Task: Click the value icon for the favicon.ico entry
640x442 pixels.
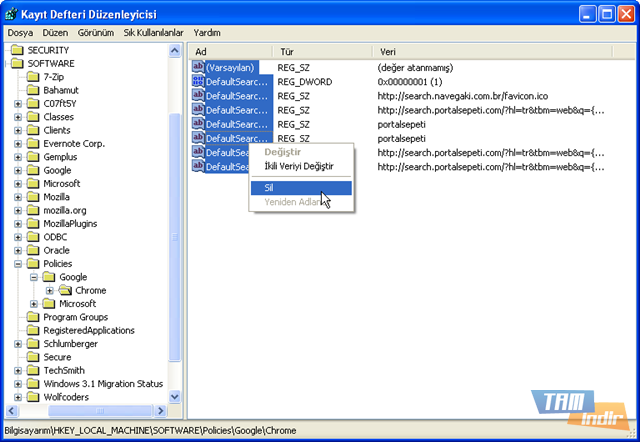Action: pos(198,95)
